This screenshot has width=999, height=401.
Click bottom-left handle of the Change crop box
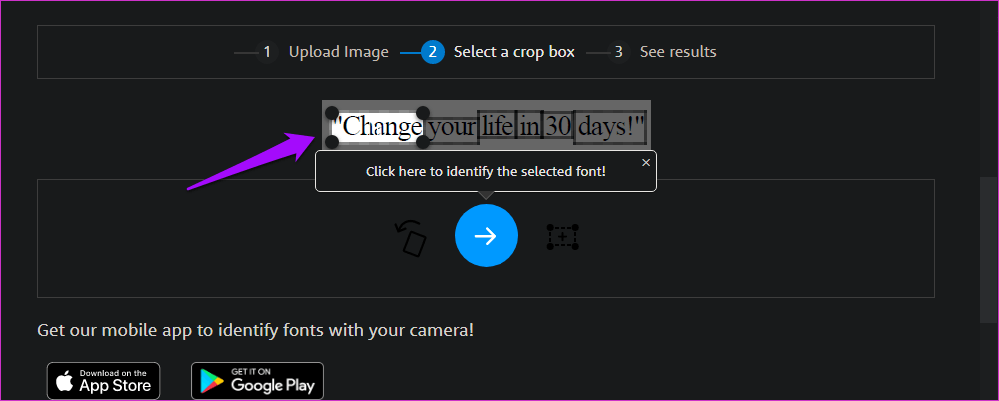[x=333, y=142]
